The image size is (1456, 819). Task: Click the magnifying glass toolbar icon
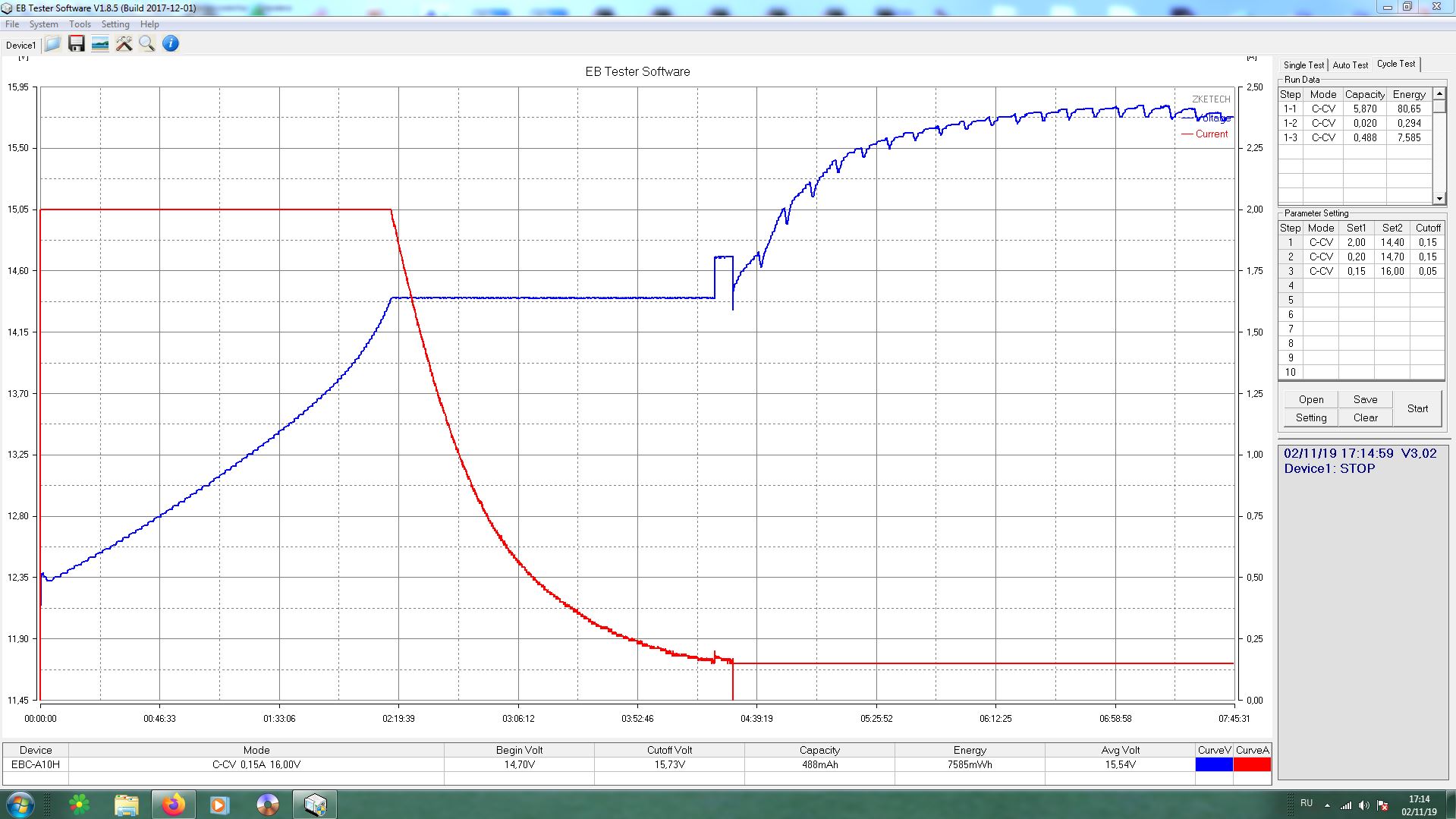point(147,44)
